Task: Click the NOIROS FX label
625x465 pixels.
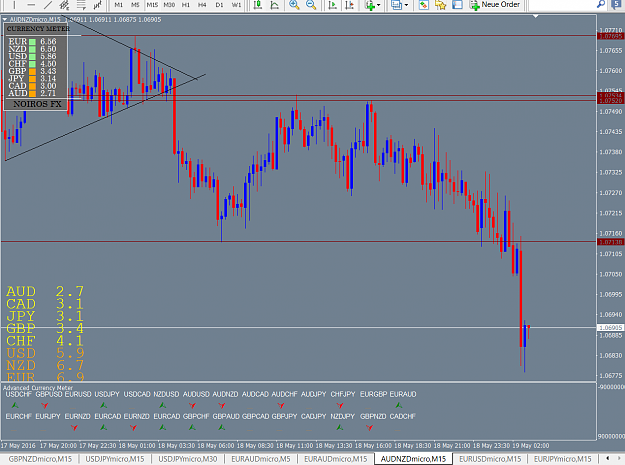Action: coord(37,104)
